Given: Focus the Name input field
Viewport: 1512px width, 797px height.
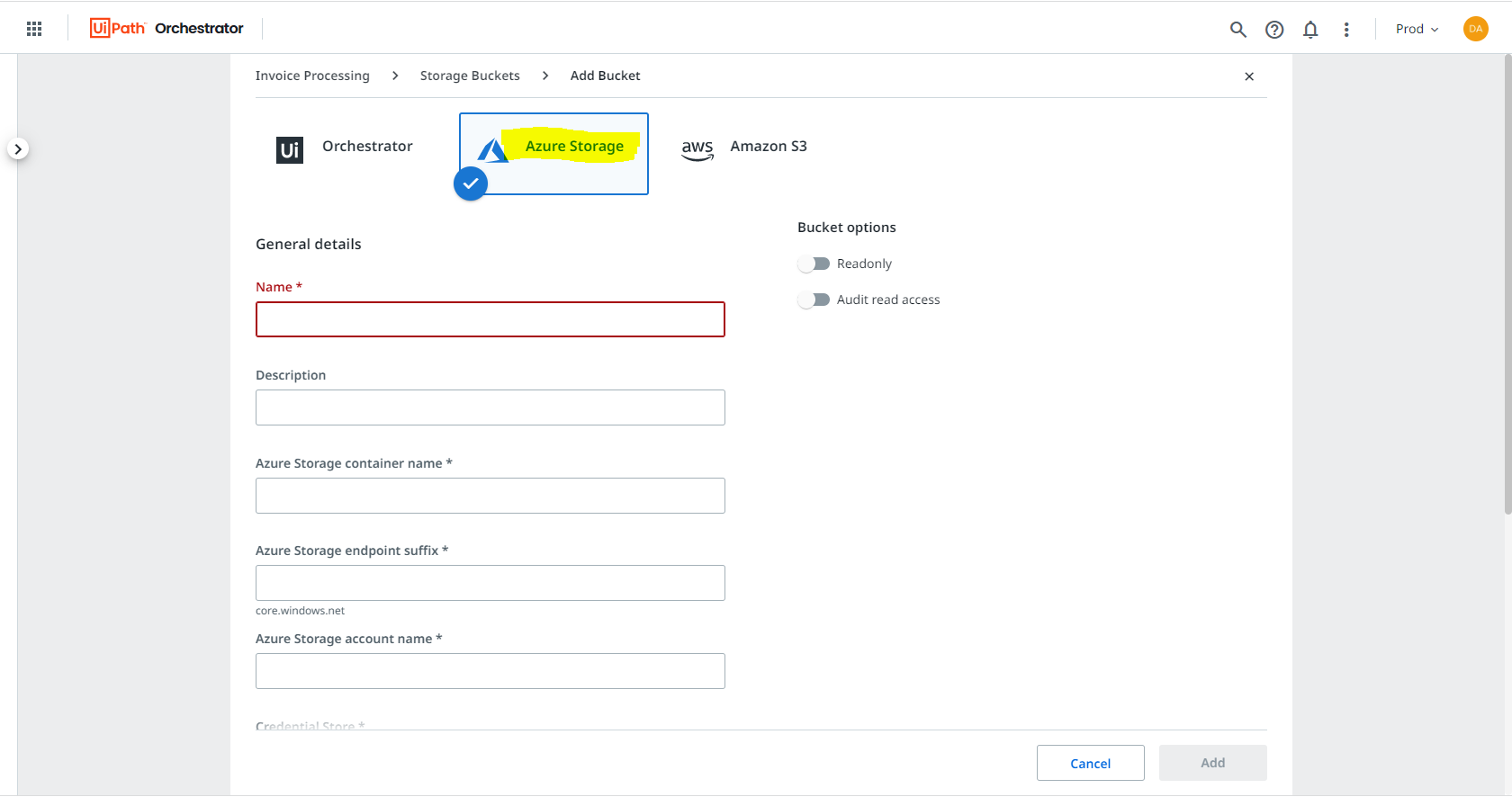Looking at the screenshot, I should pos(490,319).
